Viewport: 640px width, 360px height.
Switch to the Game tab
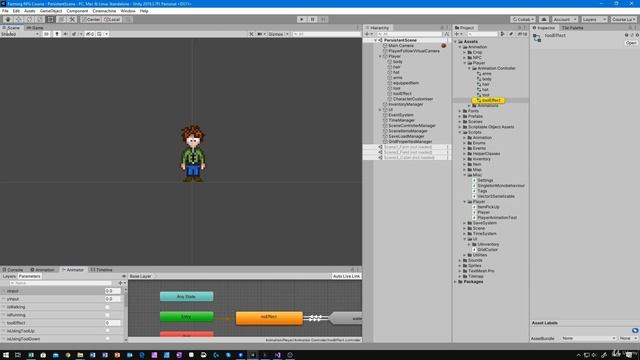[35, 28]
